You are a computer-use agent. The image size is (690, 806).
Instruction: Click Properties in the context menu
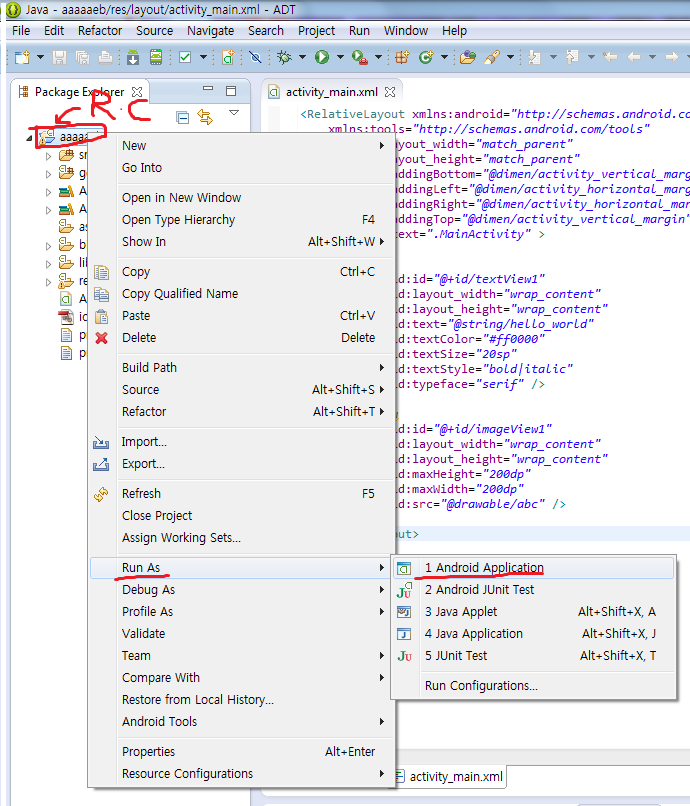[148, 752]
